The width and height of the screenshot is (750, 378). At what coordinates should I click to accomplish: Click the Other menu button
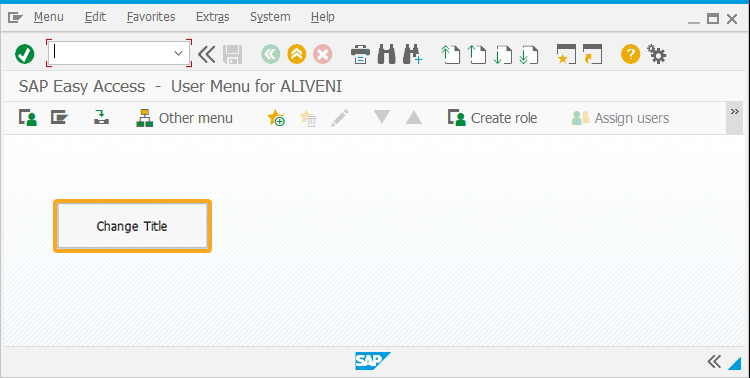(x=185, y=118)
